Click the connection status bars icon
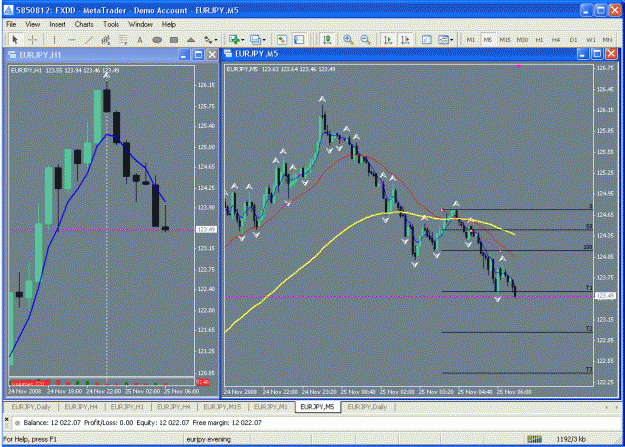The width and height of the screenshot is (625, 447). (x=534, y=439)
